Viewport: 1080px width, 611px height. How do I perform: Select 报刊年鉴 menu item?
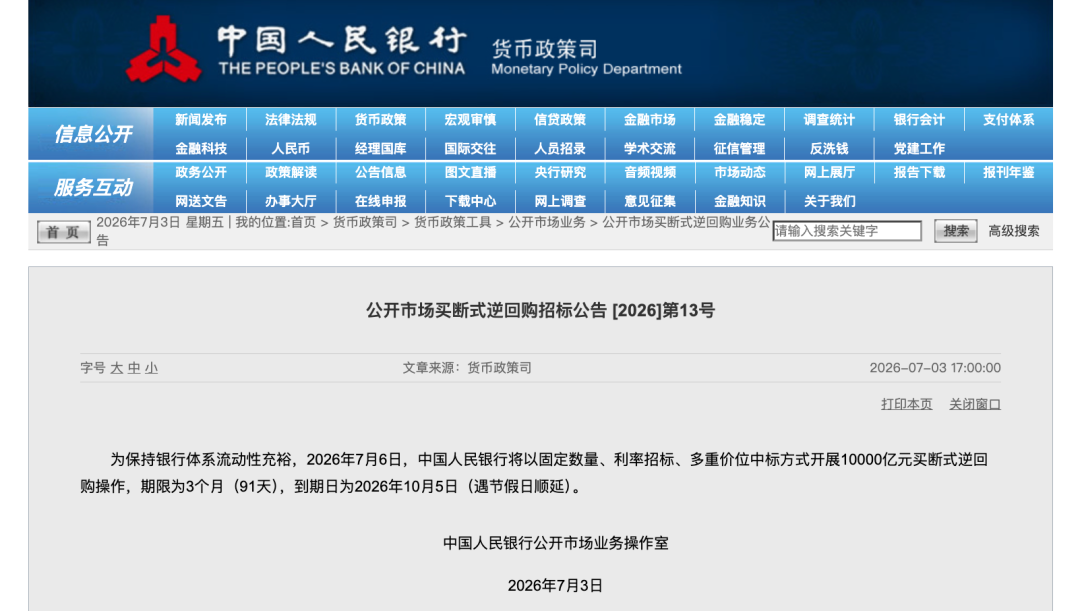coord(1008,172)
